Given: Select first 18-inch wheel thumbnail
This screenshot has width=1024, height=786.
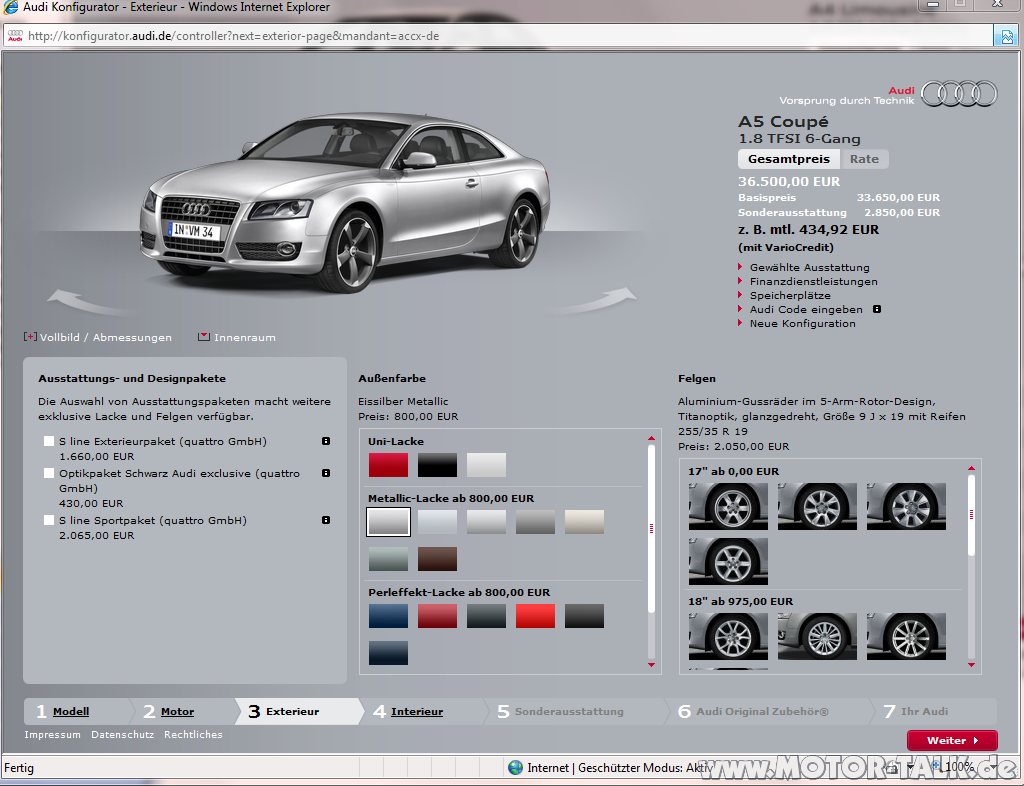Looking at the screenshot, I should click(728, 636).
